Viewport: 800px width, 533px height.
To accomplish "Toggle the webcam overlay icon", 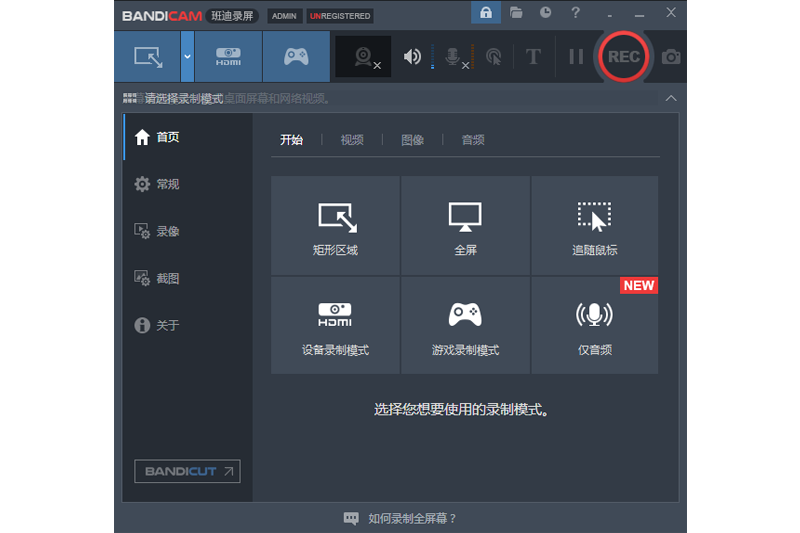I will (363, 57).
